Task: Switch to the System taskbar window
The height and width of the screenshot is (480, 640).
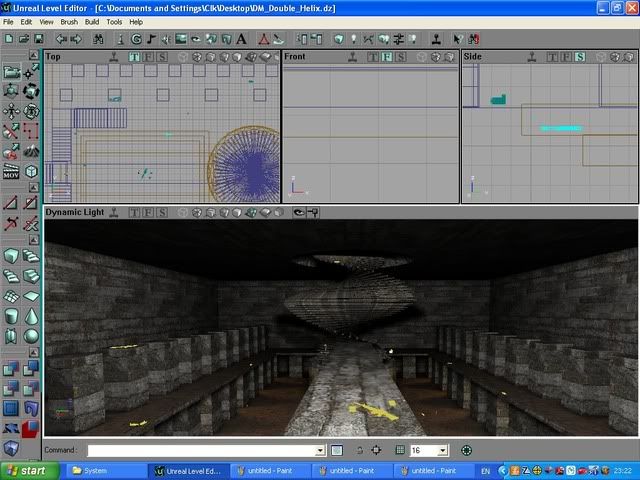Action: click(105, 470)
